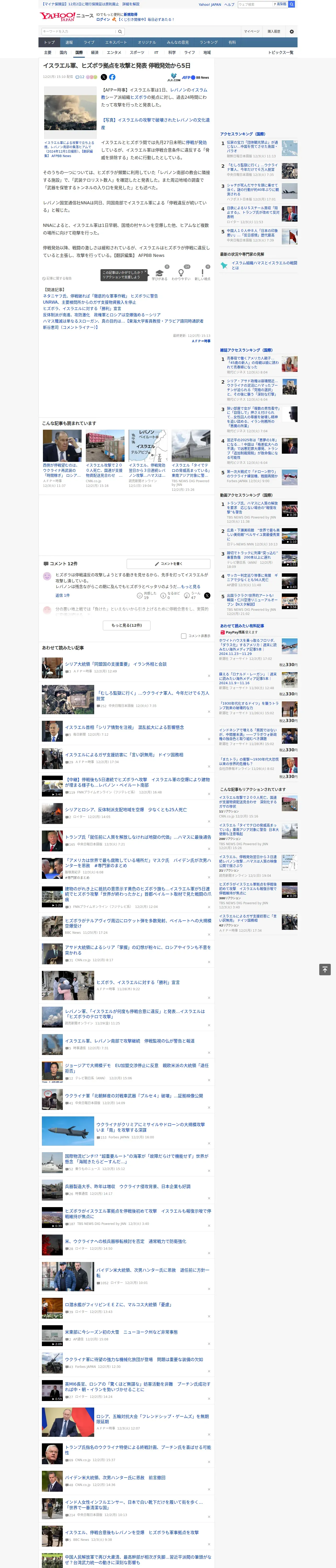The height and width of the screenshot is (1568, 336).
Task: Click the comment count bubble showing 12
Action: [x=79, y=77]
